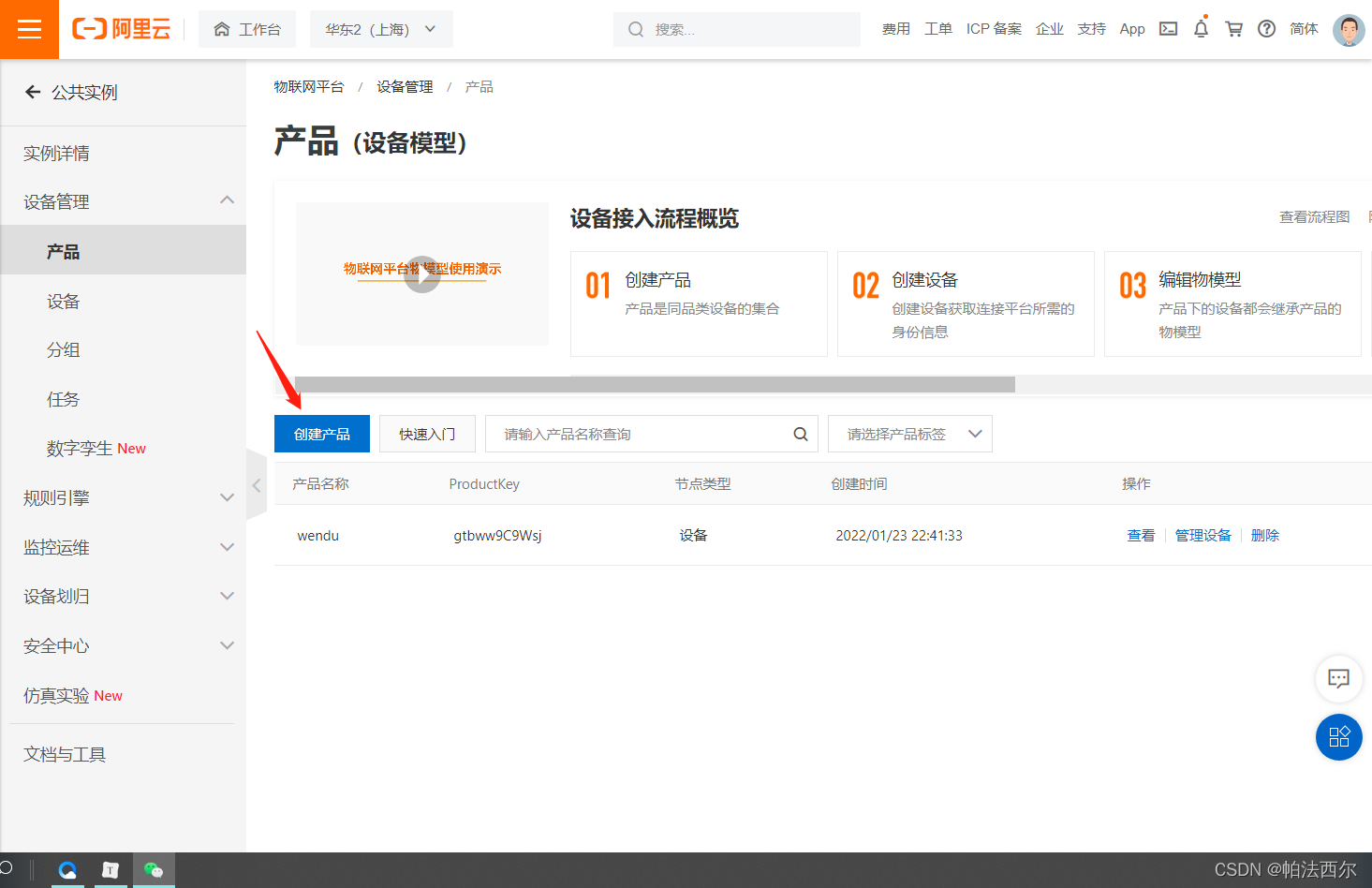This screenshot has height=888, width=1372.
Task: Click the blue app-grid icon bottom right
Action: tap(1338, 737)
